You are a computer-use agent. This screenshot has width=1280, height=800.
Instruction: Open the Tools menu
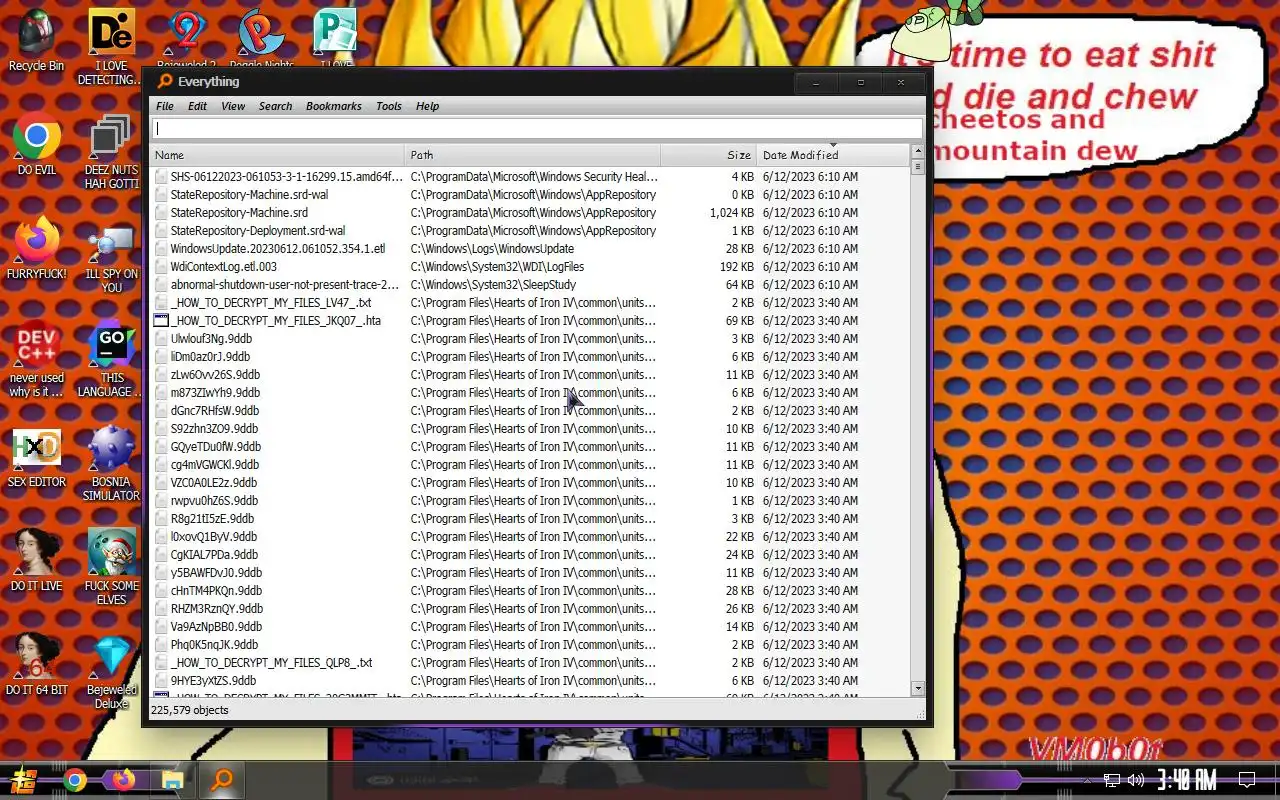point(389,106)
